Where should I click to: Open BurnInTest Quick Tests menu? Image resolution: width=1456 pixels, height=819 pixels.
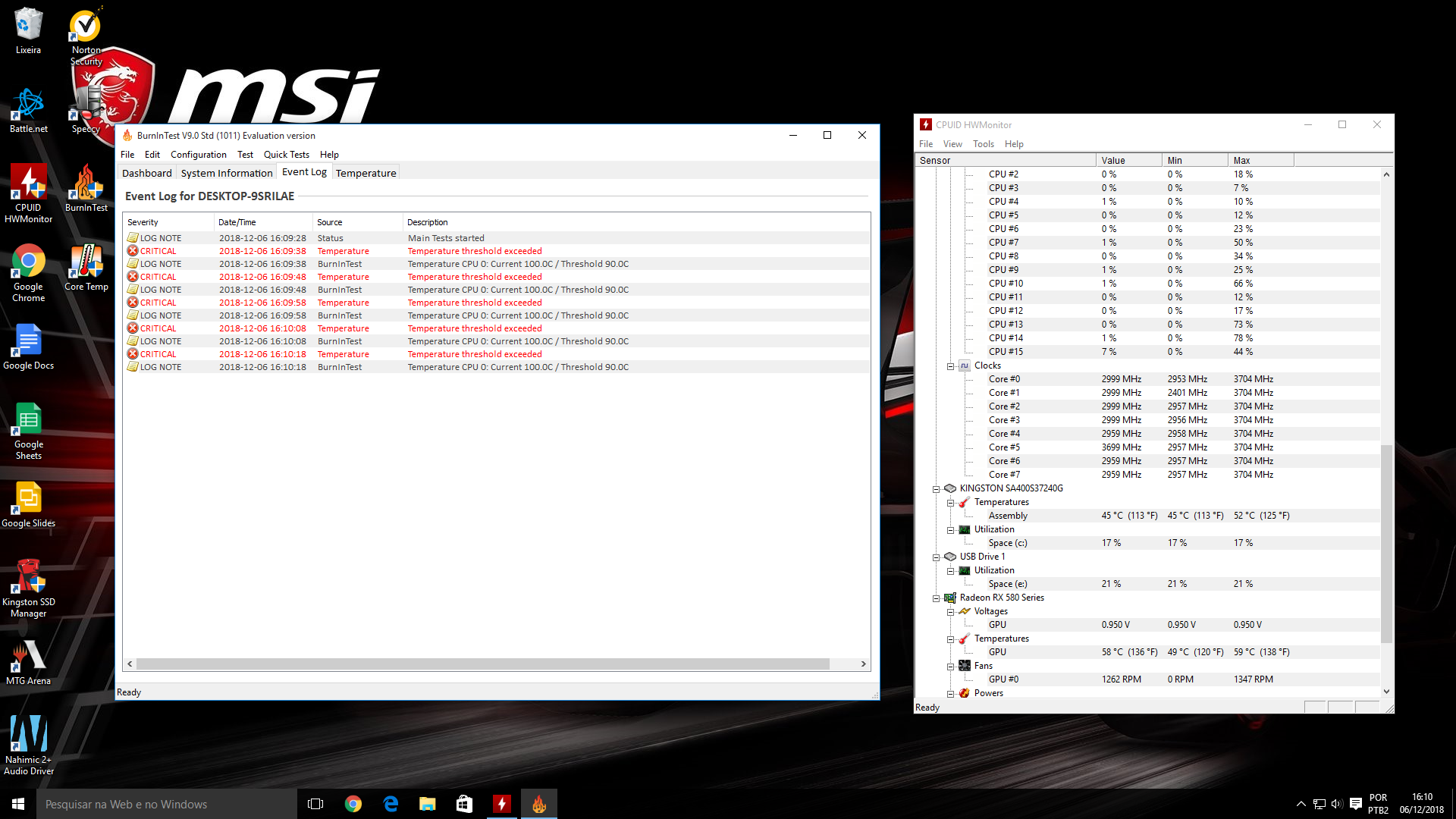click(x=287, y=155)
